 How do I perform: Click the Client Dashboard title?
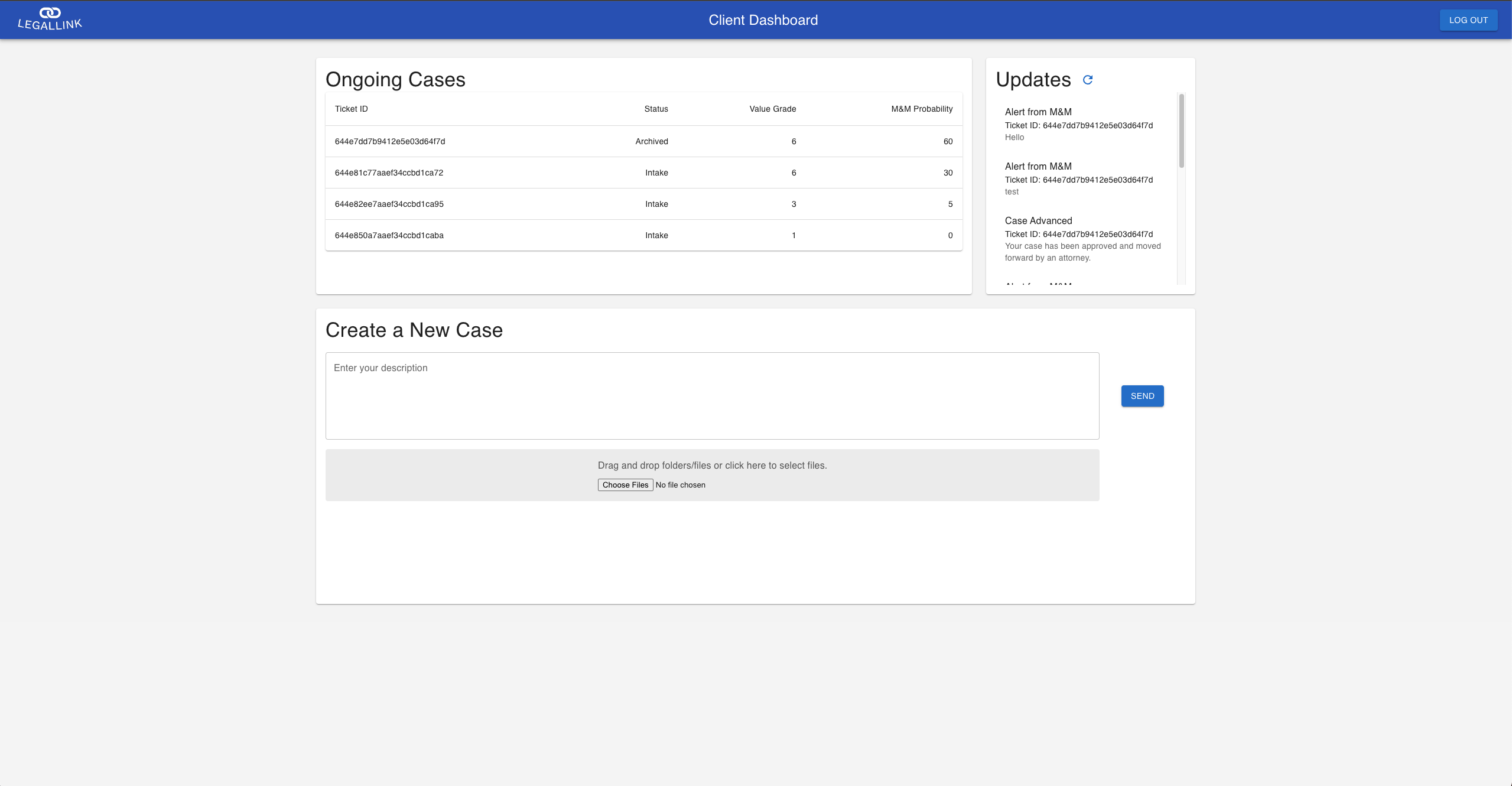pyautogui.click(x=763, y=20)
